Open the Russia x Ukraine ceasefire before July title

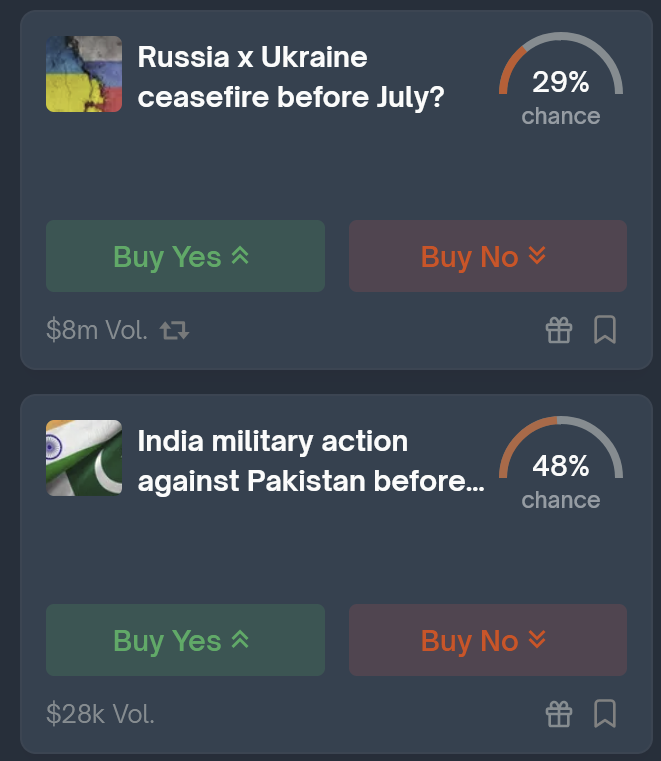point(291,77)
